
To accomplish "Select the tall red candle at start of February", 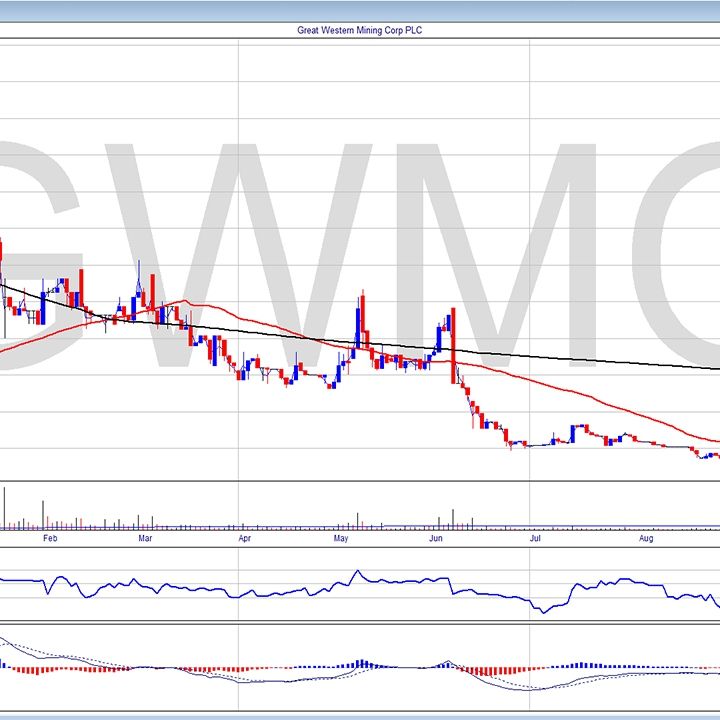I will [82, 290].
